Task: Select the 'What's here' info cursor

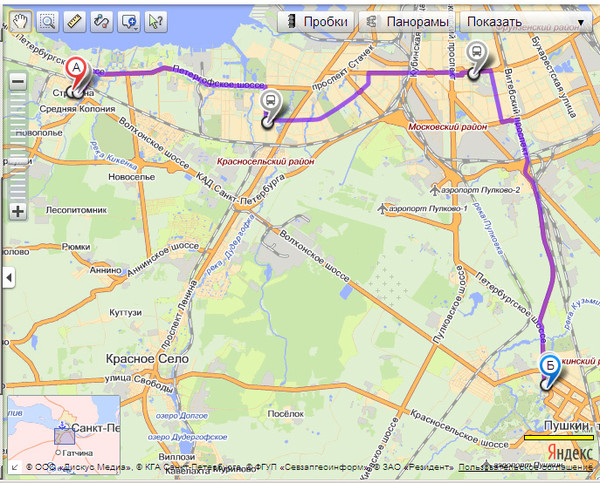Action: coord(156,21)
